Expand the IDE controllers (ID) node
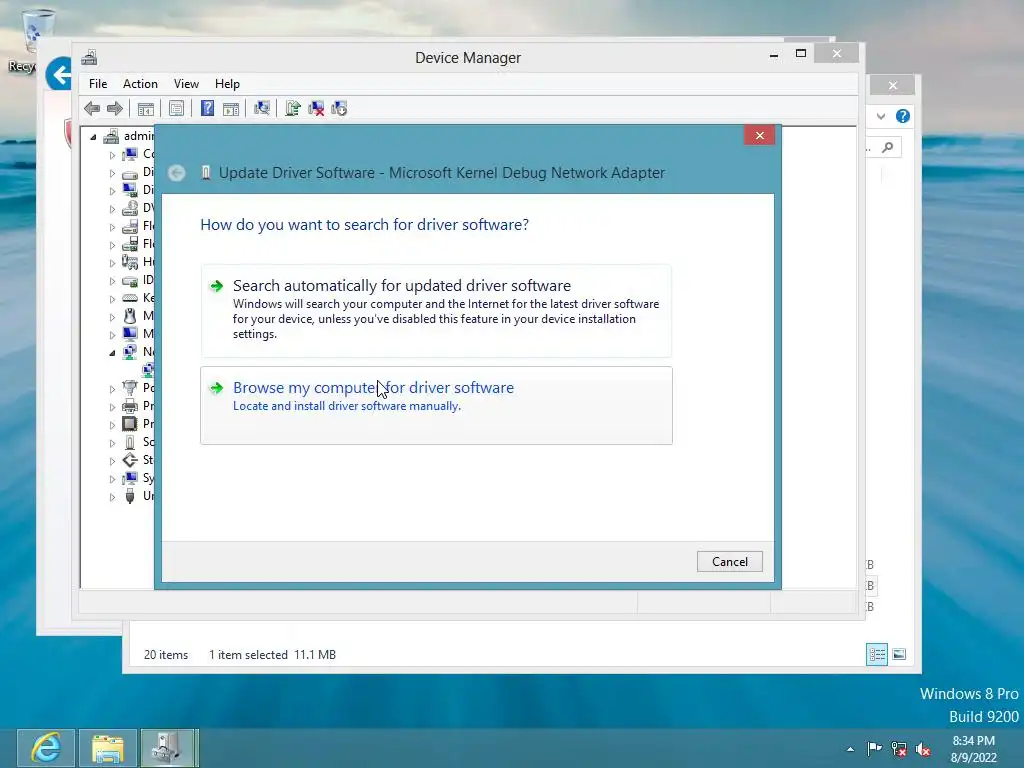 click(x=112, y=281)
